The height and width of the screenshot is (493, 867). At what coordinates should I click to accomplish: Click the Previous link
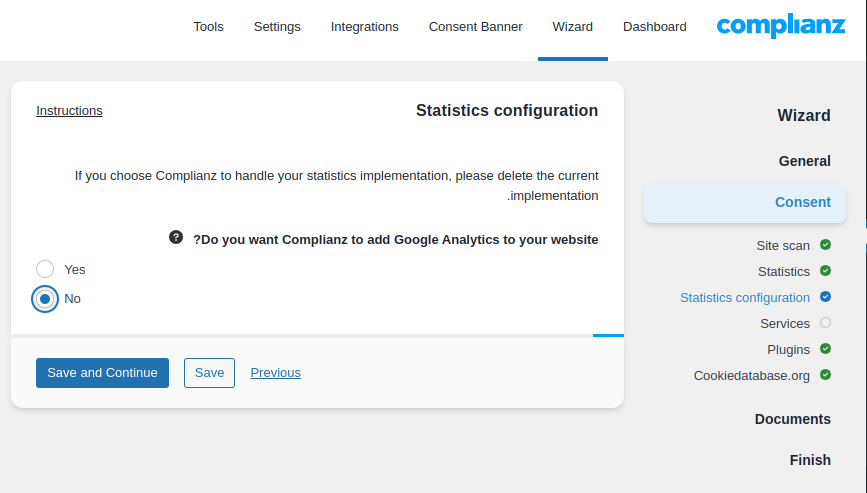[275, 372]
